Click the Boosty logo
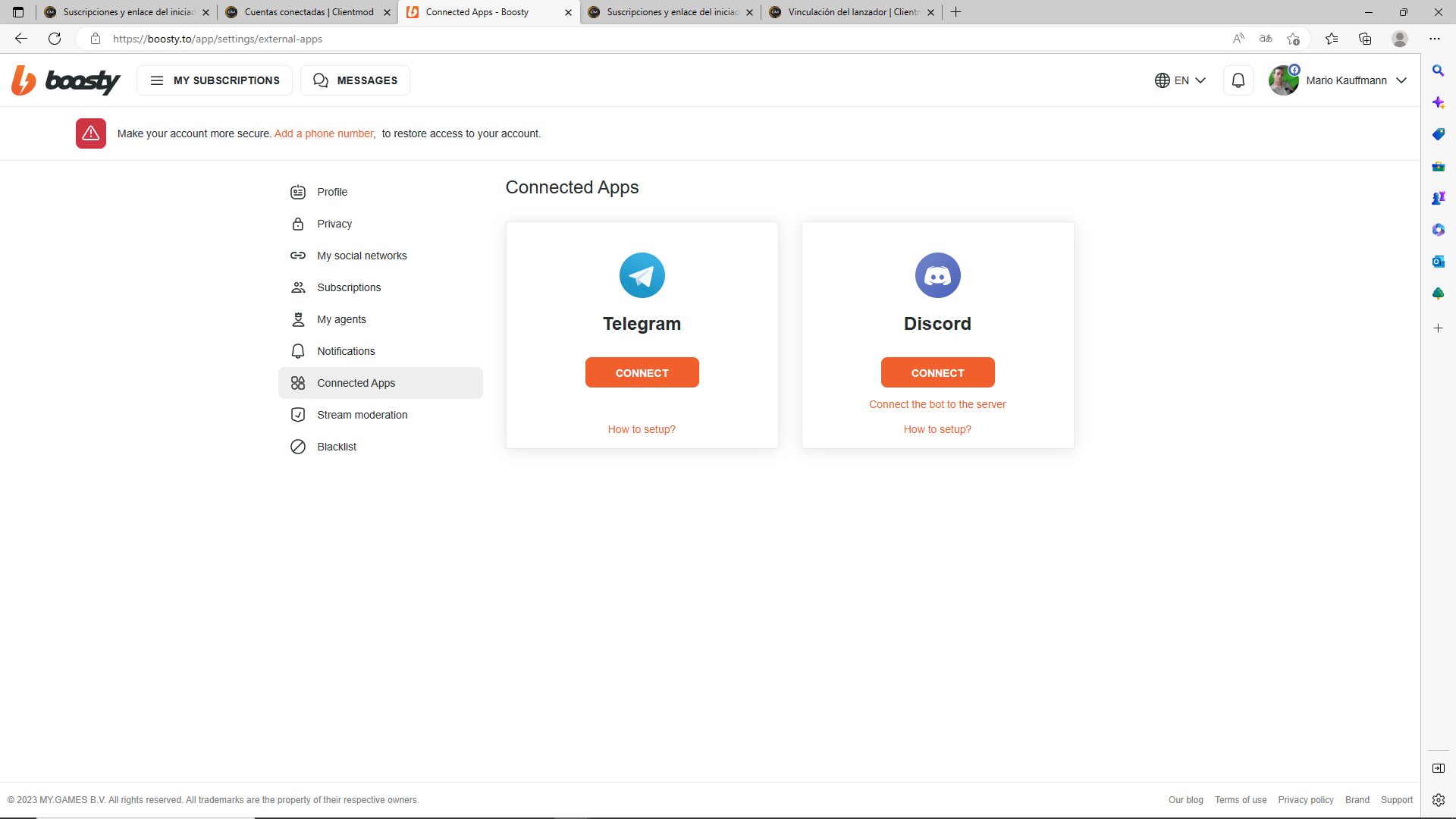 (x=66, y=80)
